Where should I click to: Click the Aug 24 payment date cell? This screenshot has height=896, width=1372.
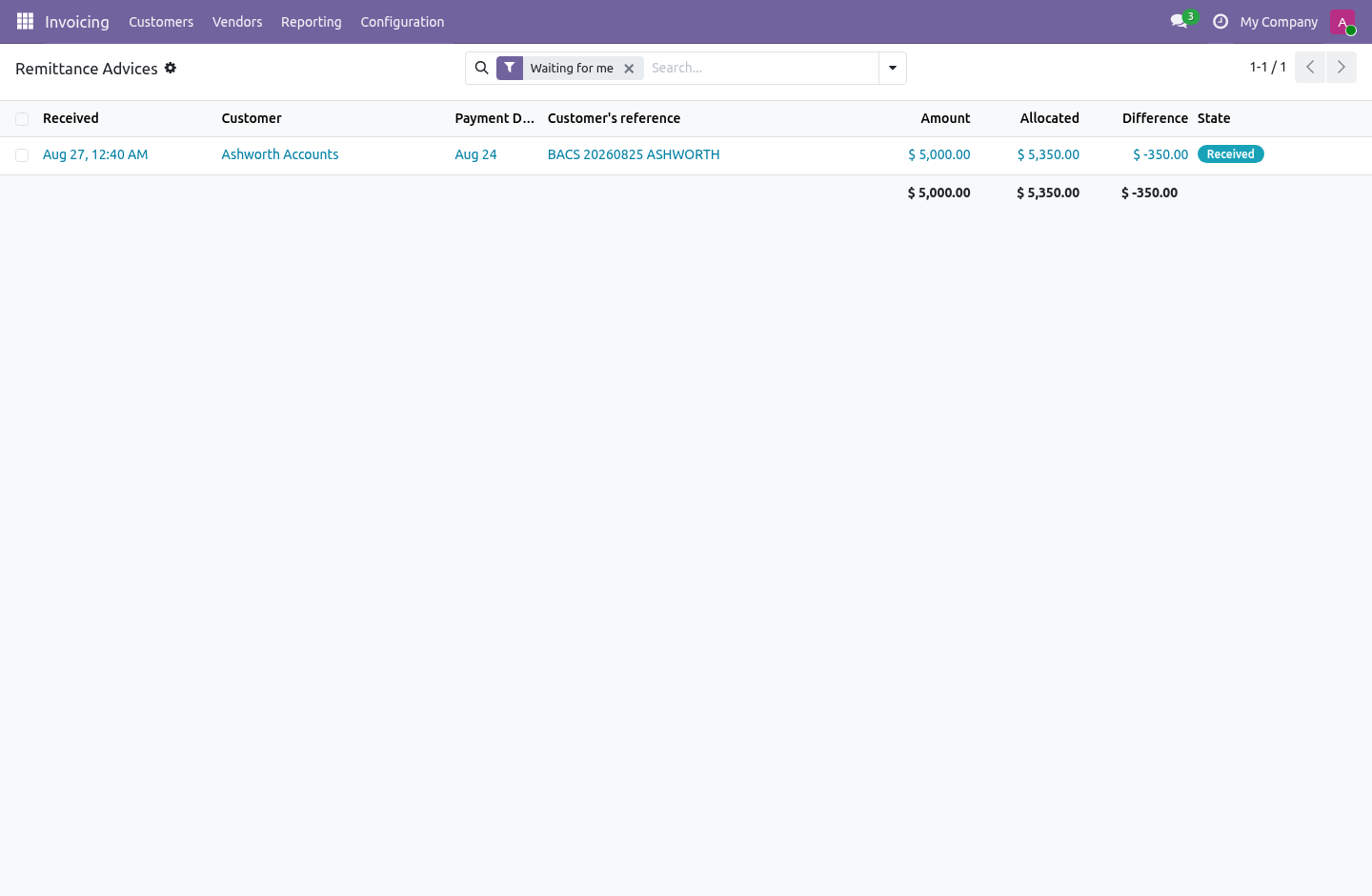click(475, 154)
